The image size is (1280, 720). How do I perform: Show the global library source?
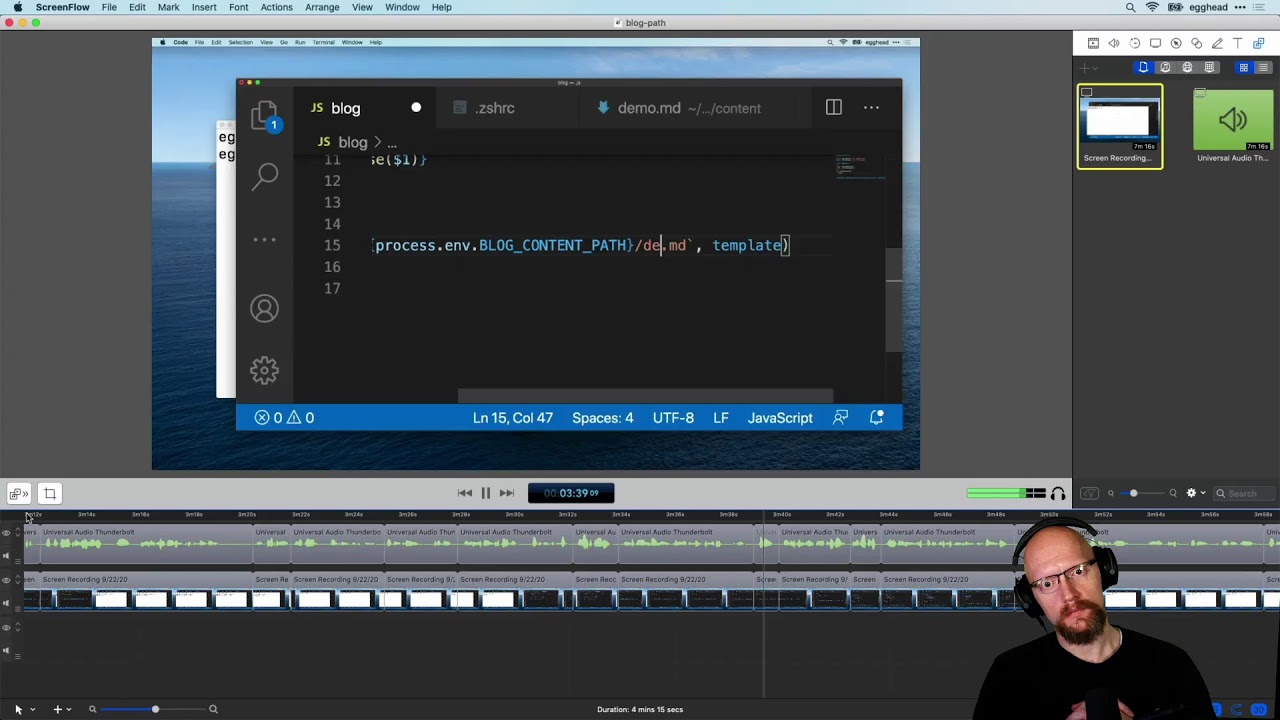1187,67
